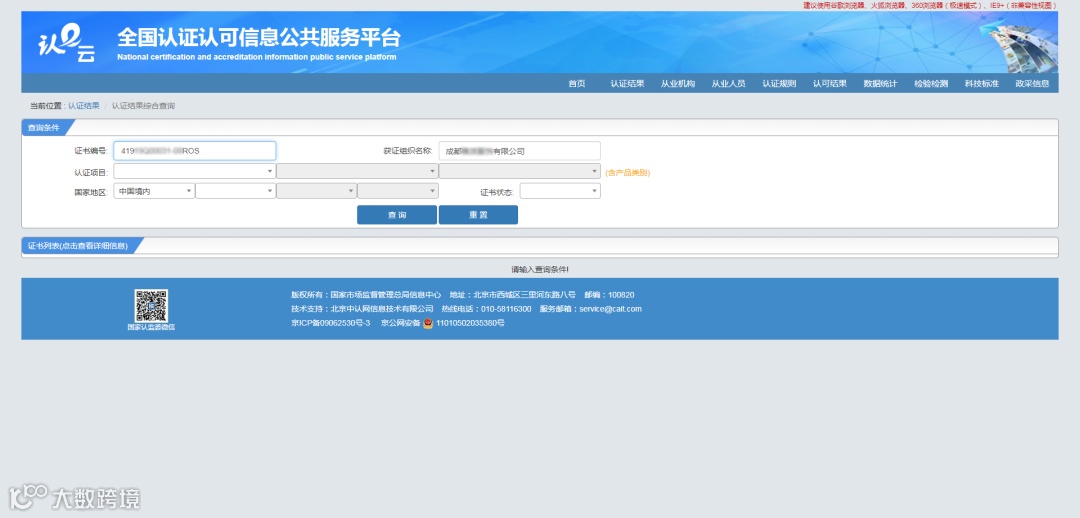Focus the 获证组织名称 input field
Viewport: 1080px width, 518px height.
(x=519, y=151)
